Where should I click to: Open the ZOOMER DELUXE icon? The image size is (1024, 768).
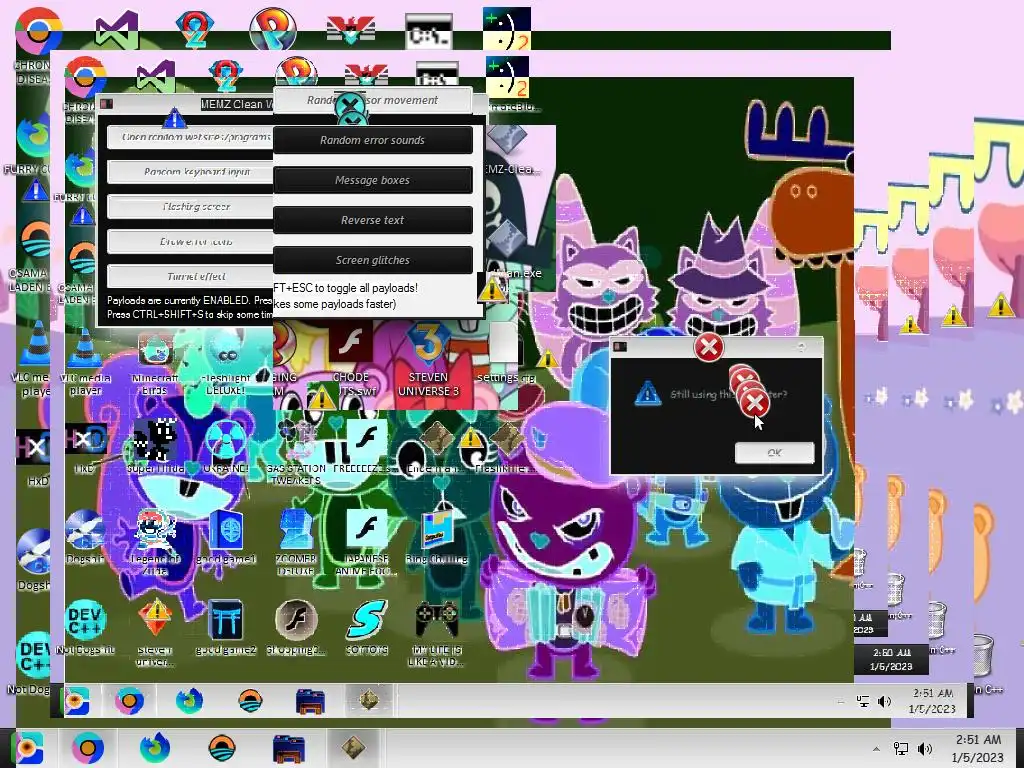[x=296, y=542]
